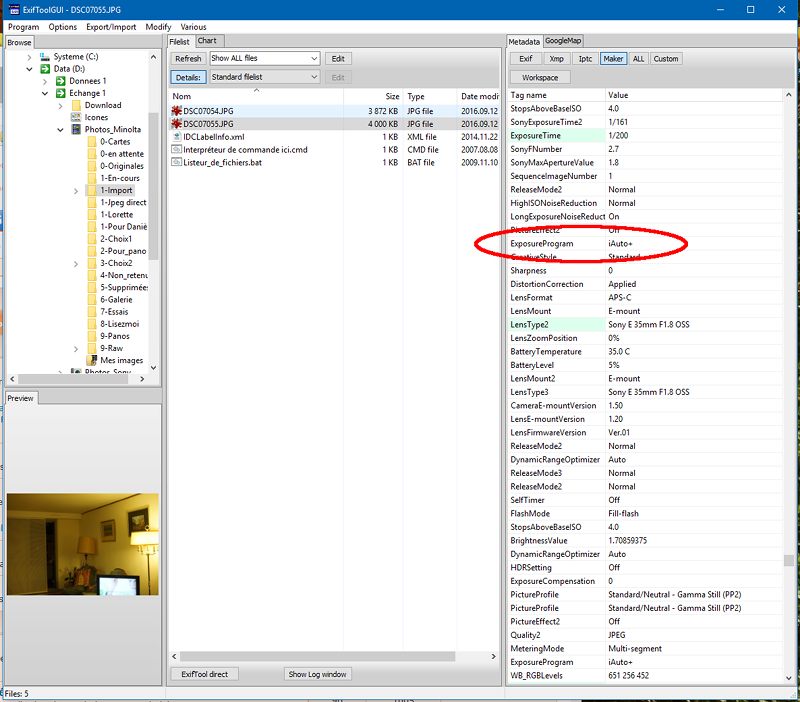The height and width of the screenshot is (702, 800).
Task: Collapse the Echange 1 tree node
Action: (x=45, y=93)
